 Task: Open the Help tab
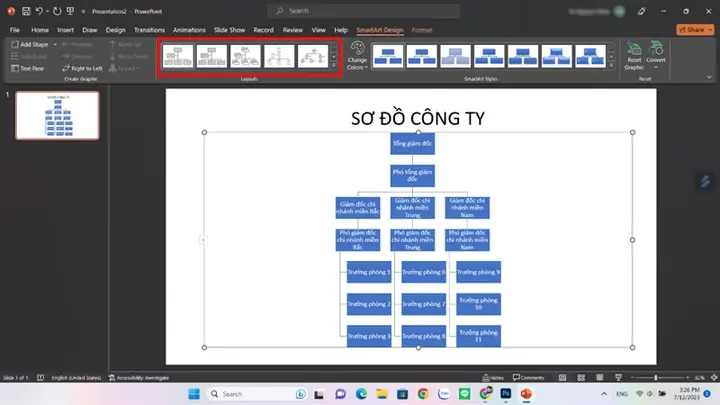click(341, 30)
